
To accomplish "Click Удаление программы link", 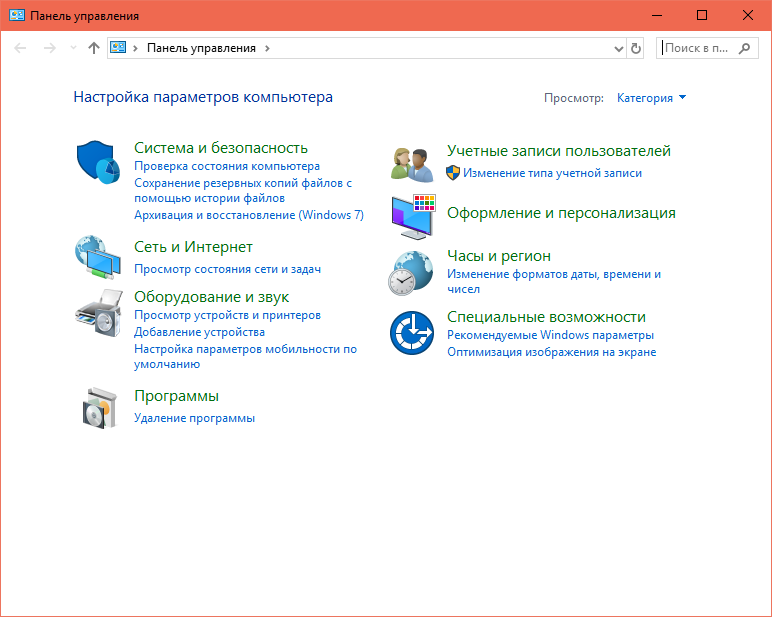I will [x=194, y=418].
